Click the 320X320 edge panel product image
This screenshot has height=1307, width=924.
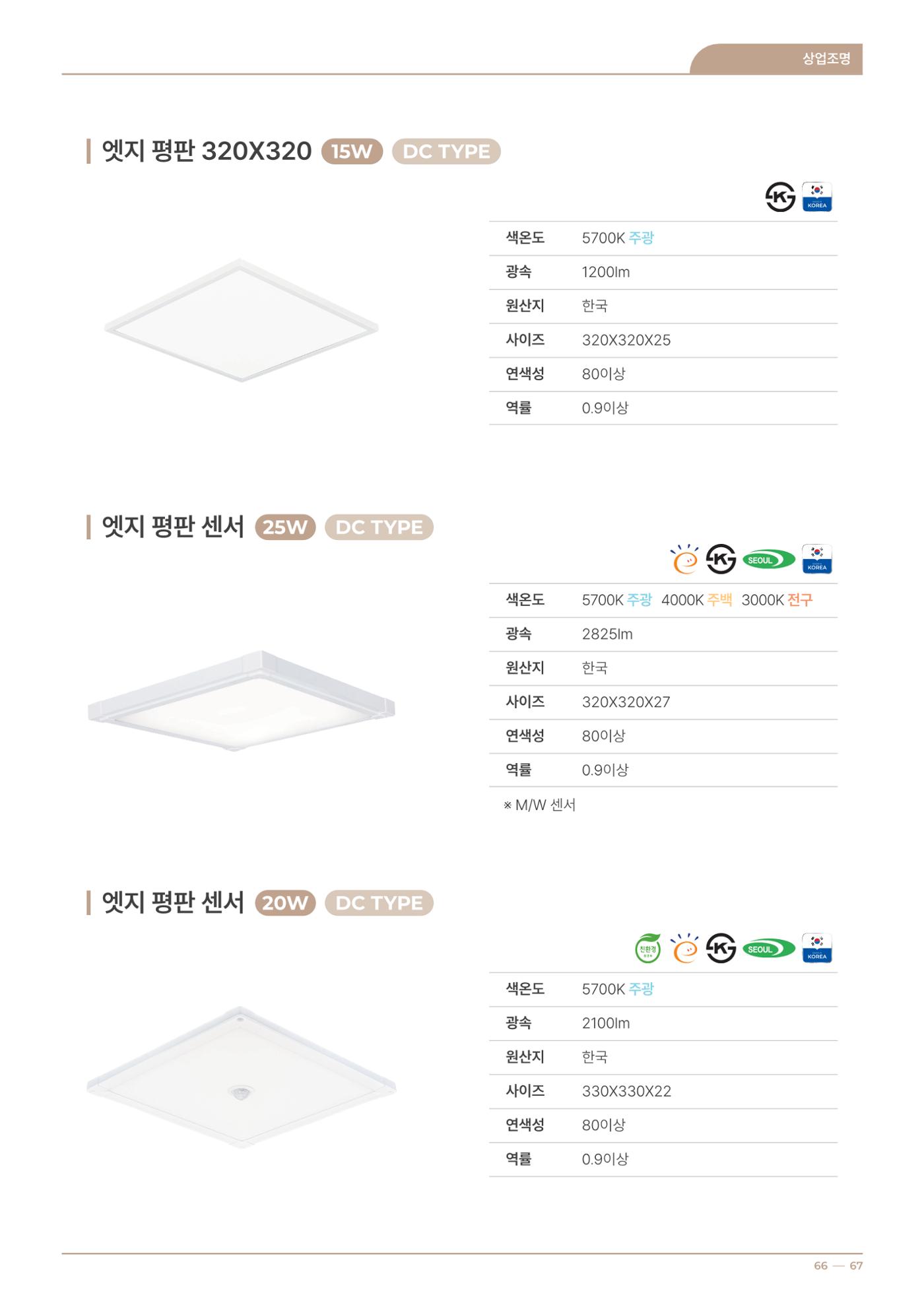(242, 320)
